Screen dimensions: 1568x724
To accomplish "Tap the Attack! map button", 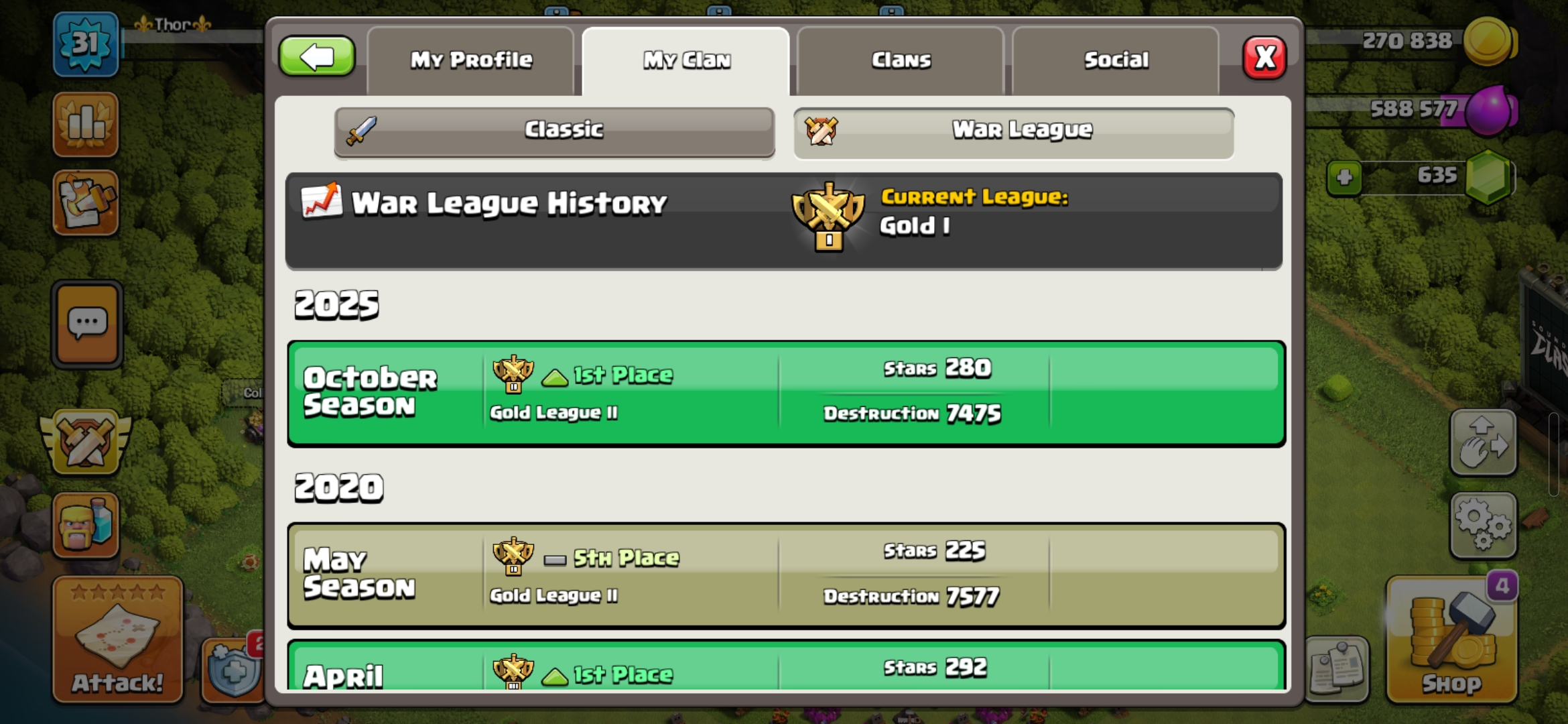I will [118, 640].
